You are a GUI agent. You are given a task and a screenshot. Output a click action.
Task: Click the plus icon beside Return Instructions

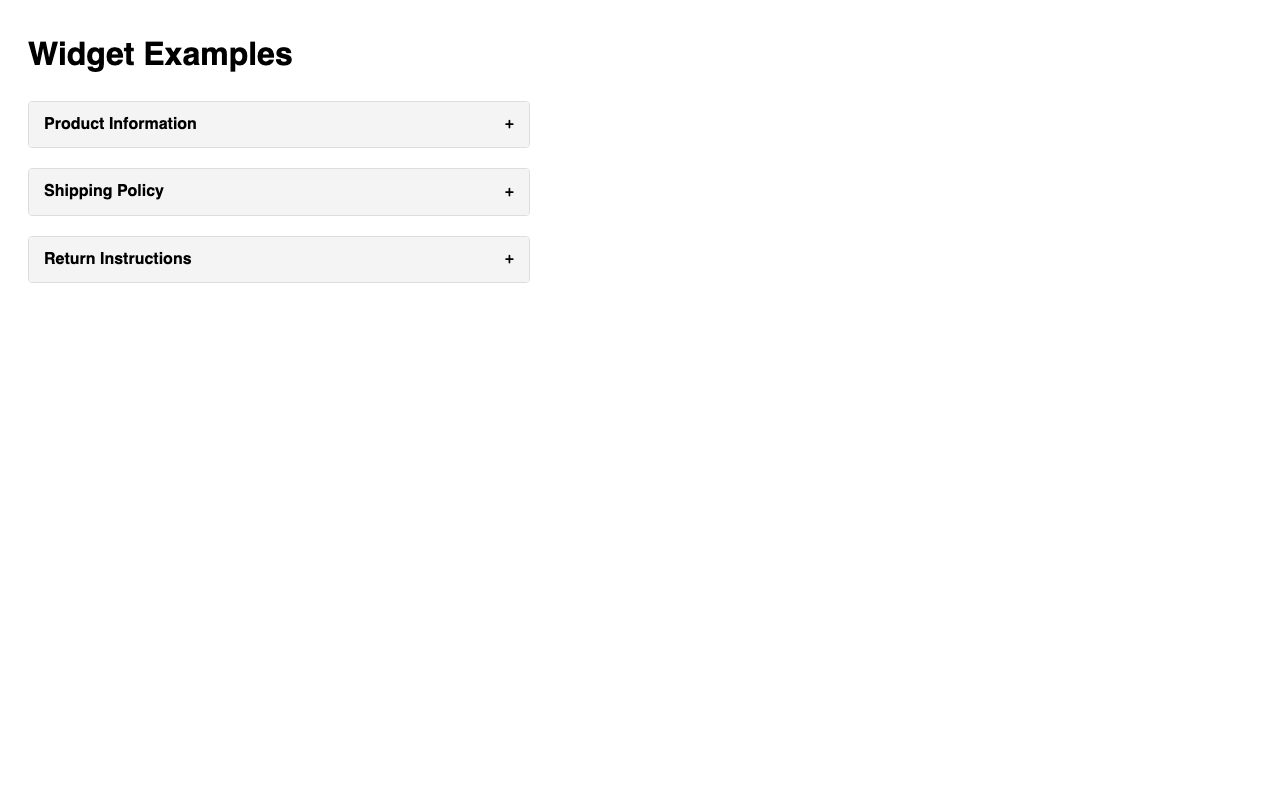click(509, 260)
